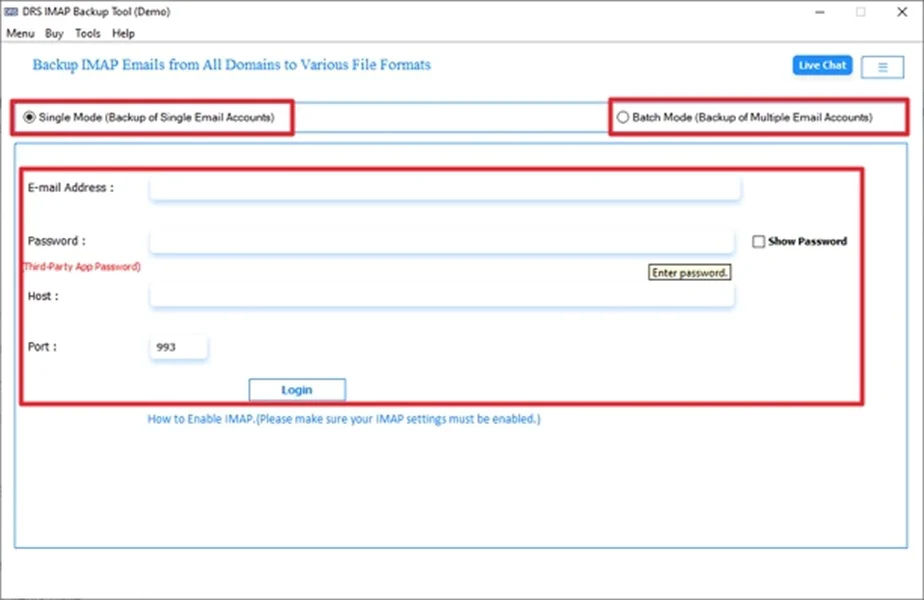Open the hamburger menu near Live Chat
924x600 pixels.
click(881, 65)
